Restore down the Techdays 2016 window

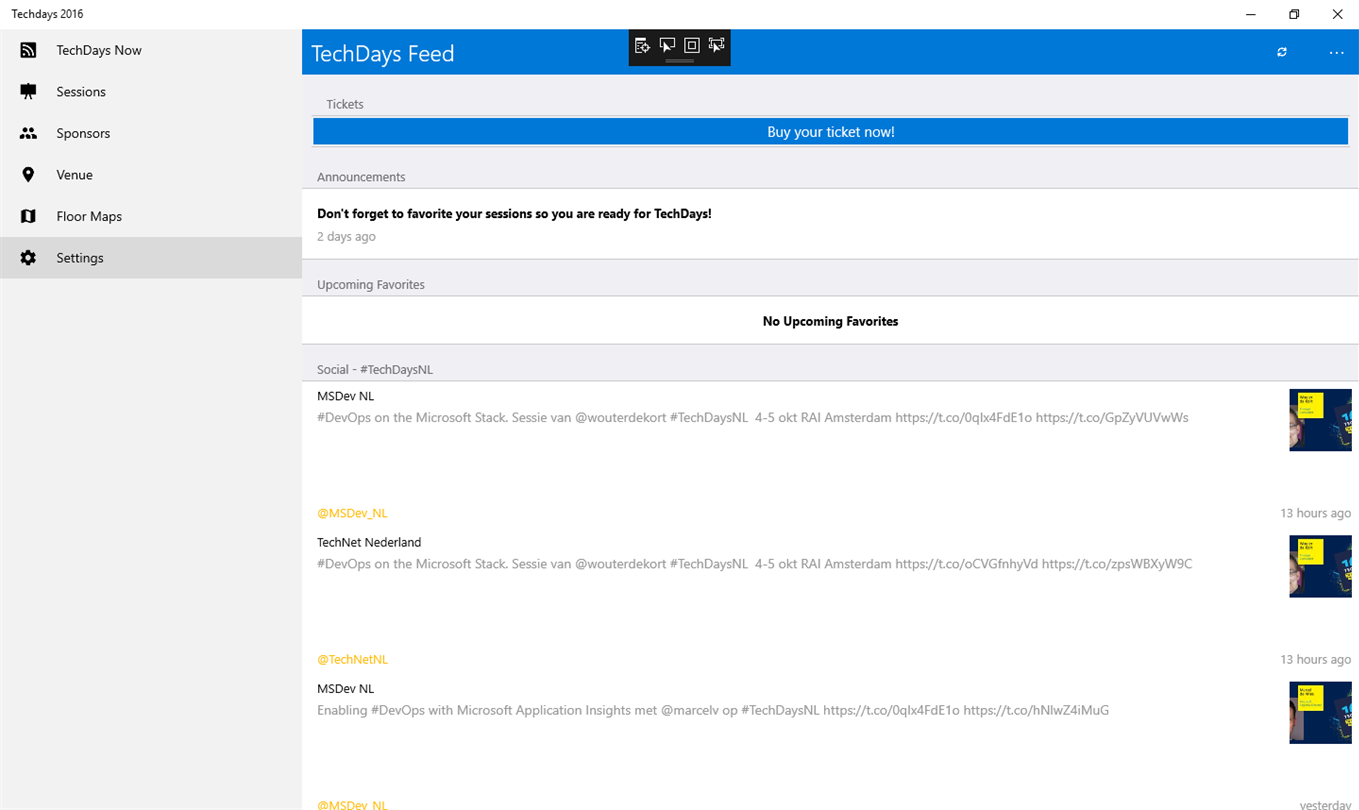(1294, 14)
